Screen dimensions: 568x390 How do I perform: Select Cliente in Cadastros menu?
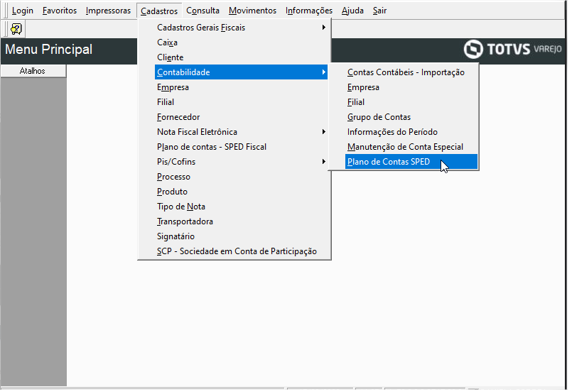click(241, 57)
